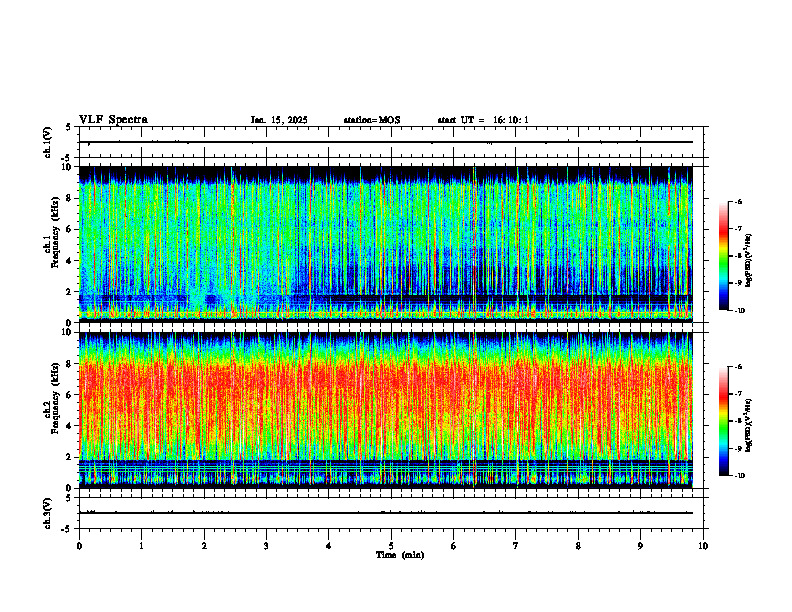Click the "-6" label on ch.2 color bar

738,367
